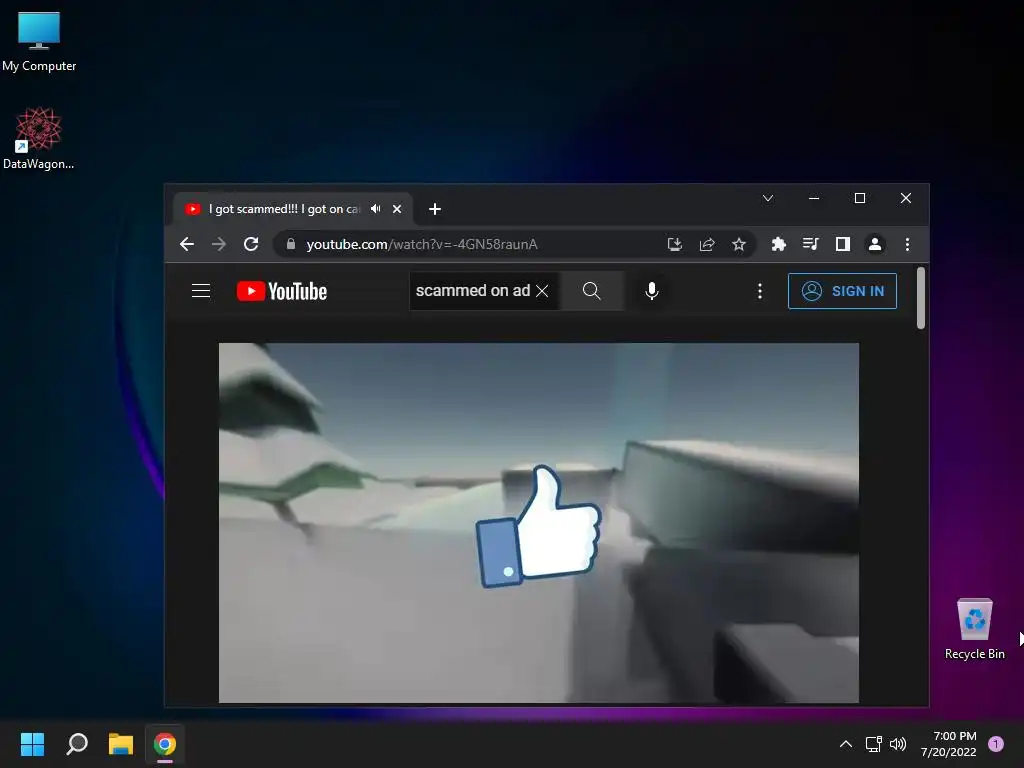The width and height of the screenshot is (1024, 768).
Task: Select the My Computer desktop icon
Action: point(39,42)
